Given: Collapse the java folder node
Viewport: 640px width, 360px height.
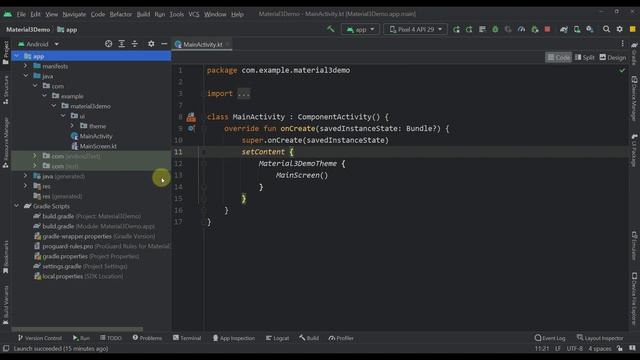Looking at the screenshot, I should click(26, 76).
